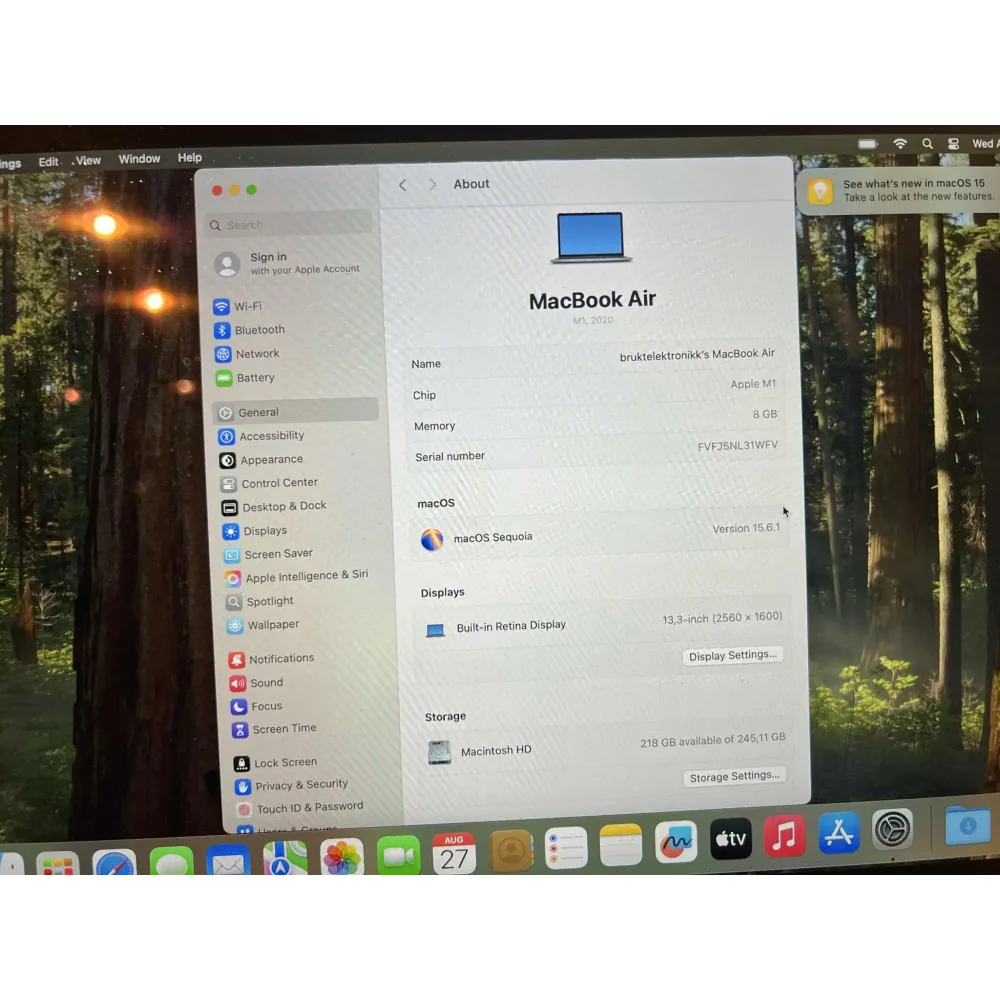Open the Window menu
This screenshot has height=1000, width=1000.
click(x=139, y=159)
